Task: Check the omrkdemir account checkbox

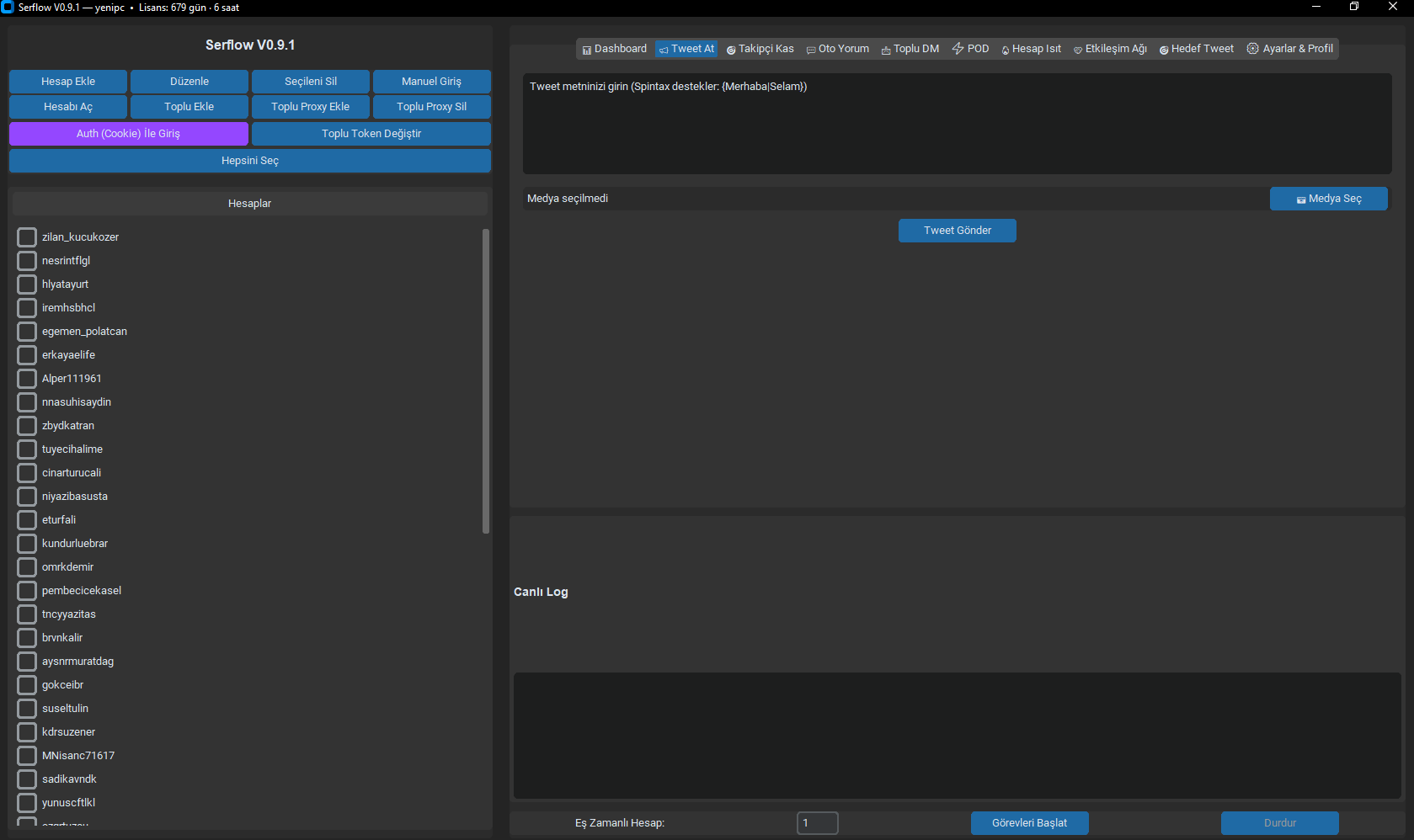Action: tap(27, 567)
